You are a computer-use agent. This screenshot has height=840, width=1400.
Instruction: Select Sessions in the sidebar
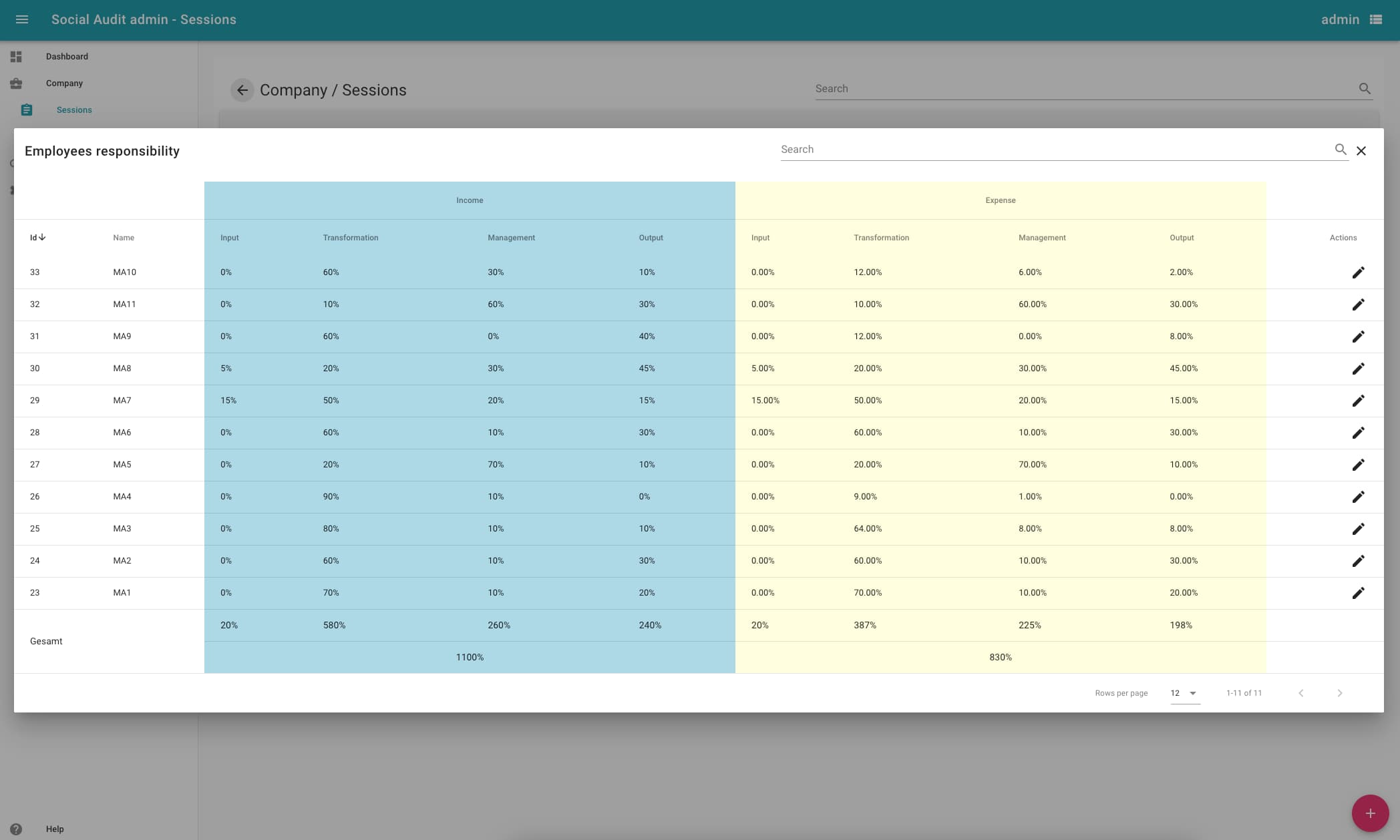click(x=74, y=110)
